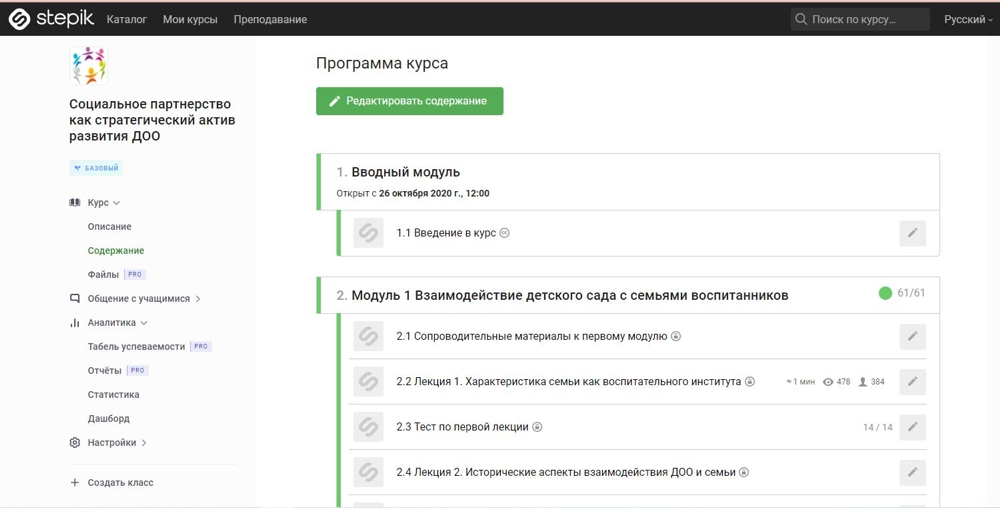This screenshot has height=508, width=1000.
Task: Open Каталог in the top menu
Action: tap(126, 19)
